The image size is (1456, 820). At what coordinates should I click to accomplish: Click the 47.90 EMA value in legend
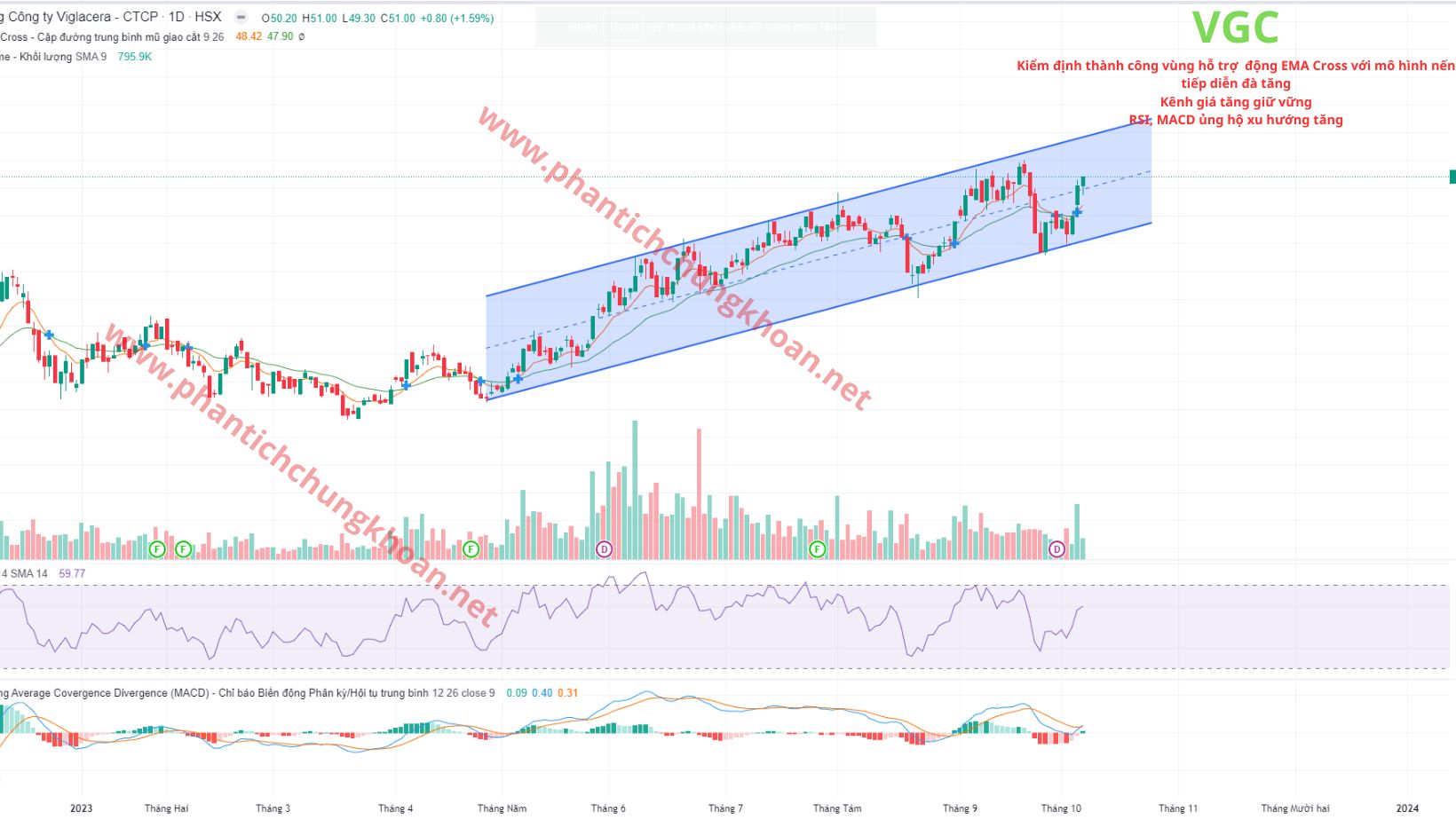[281, 37]
